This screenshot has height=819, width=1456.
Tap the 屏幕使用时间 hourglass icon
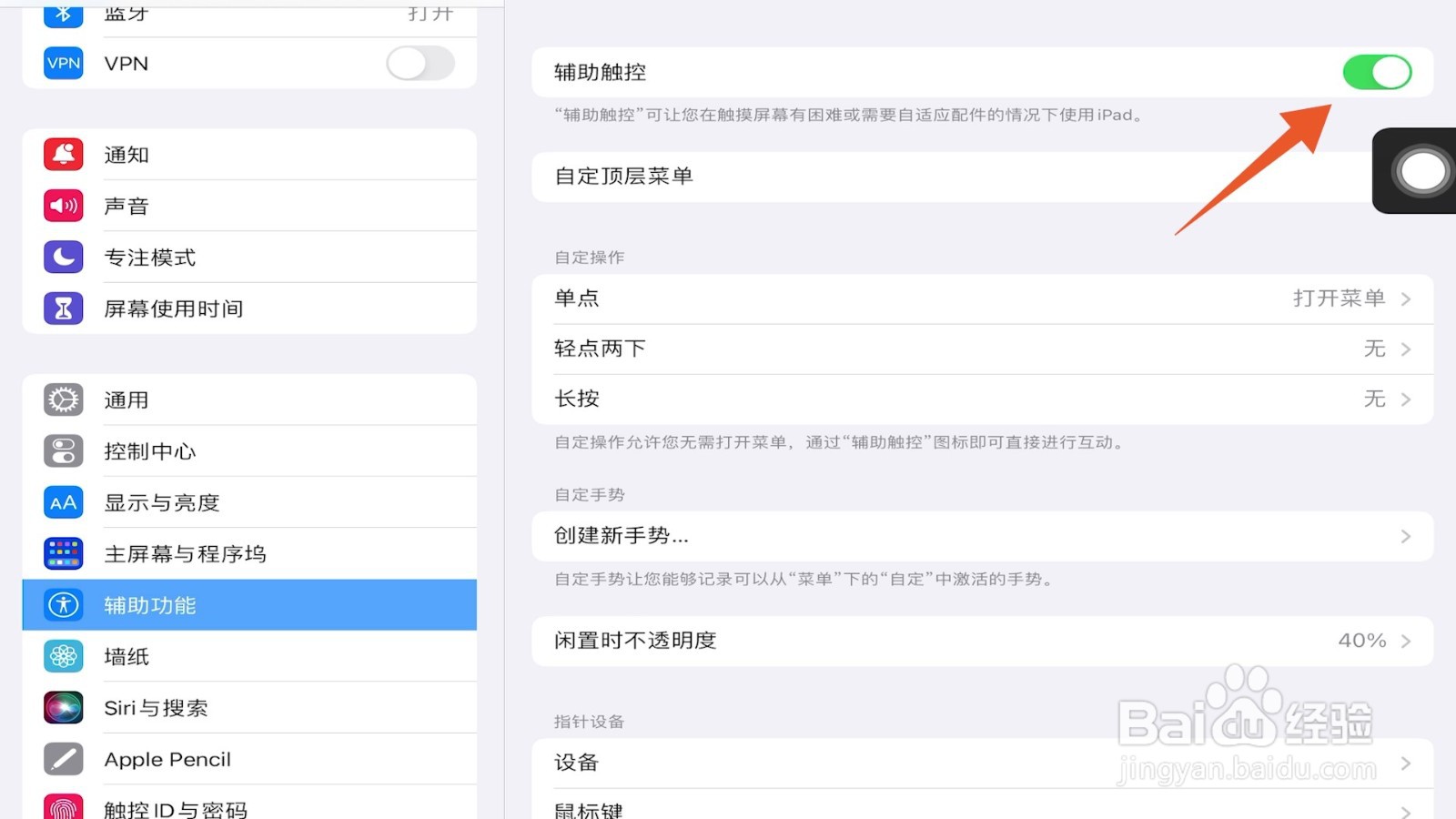coord(64,308)
